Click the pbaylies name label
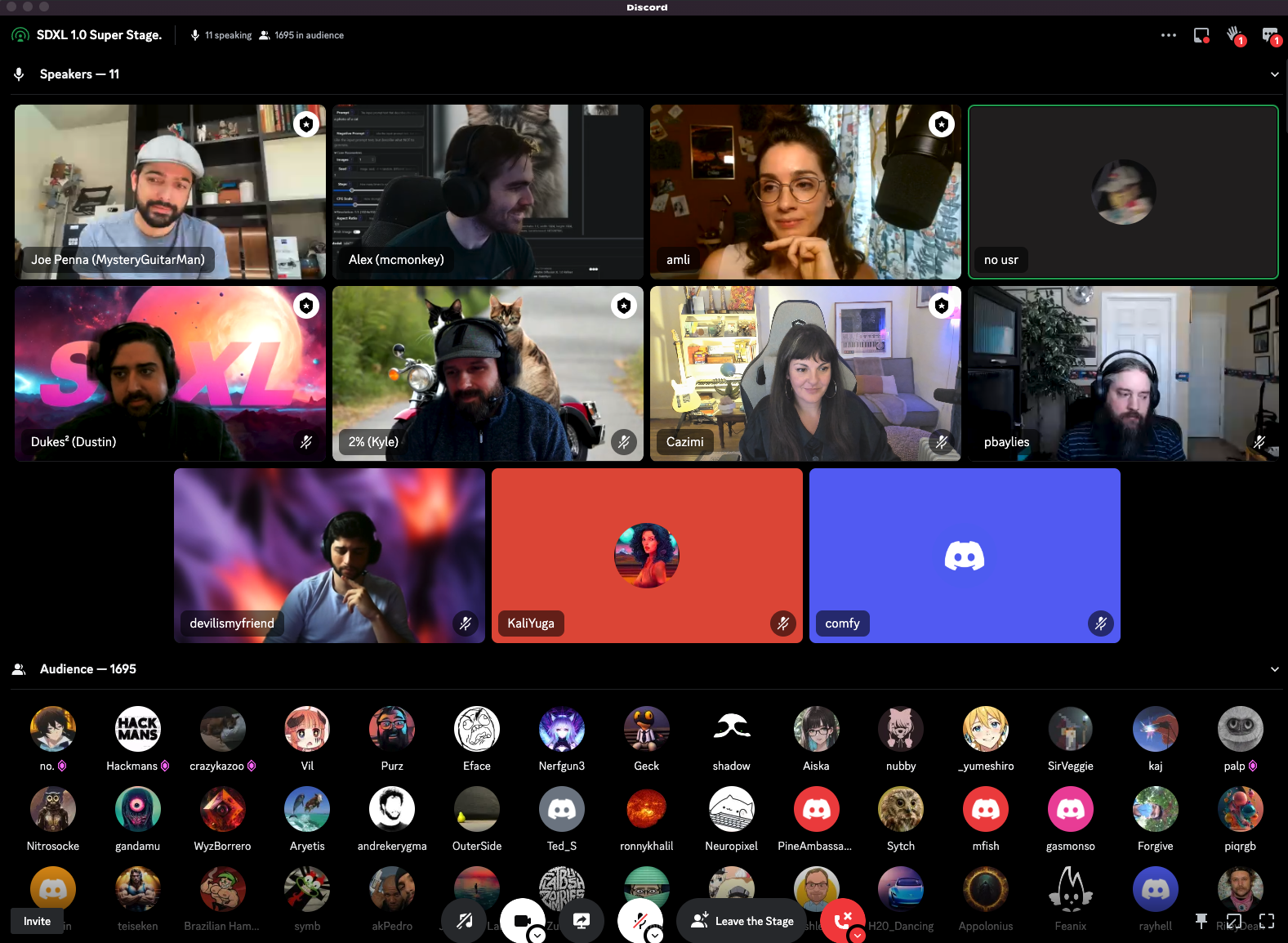 click(1007, 442)
